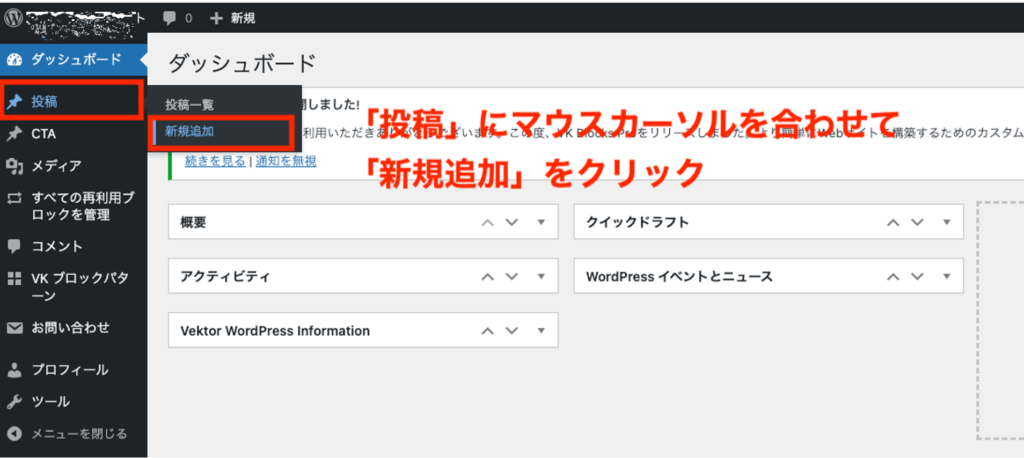Click the blurred site name in admin bar

pyautogui.click(x=83, y=22)
